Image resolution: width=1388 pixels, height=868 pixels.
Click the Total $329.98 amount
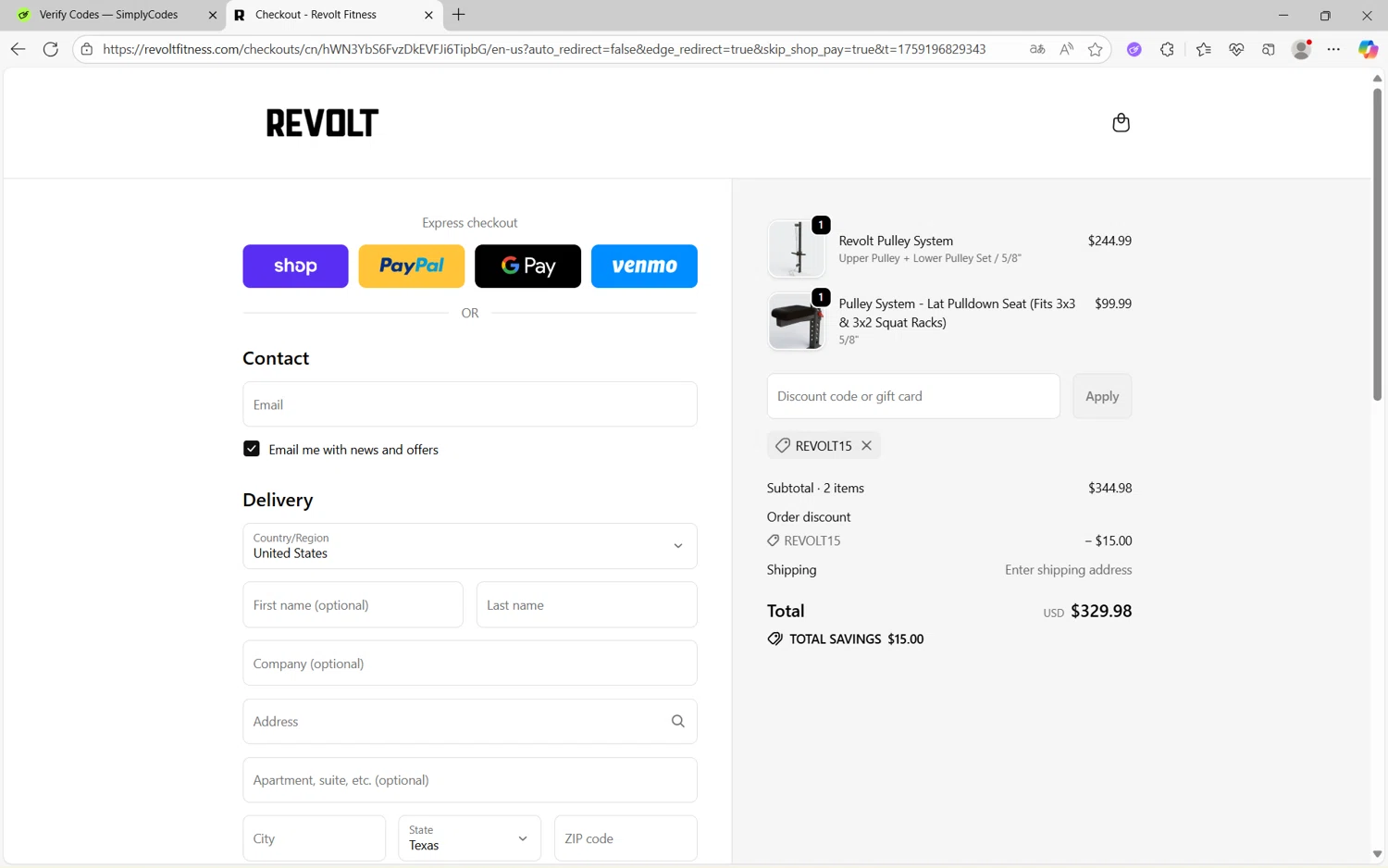point(1101,611)
